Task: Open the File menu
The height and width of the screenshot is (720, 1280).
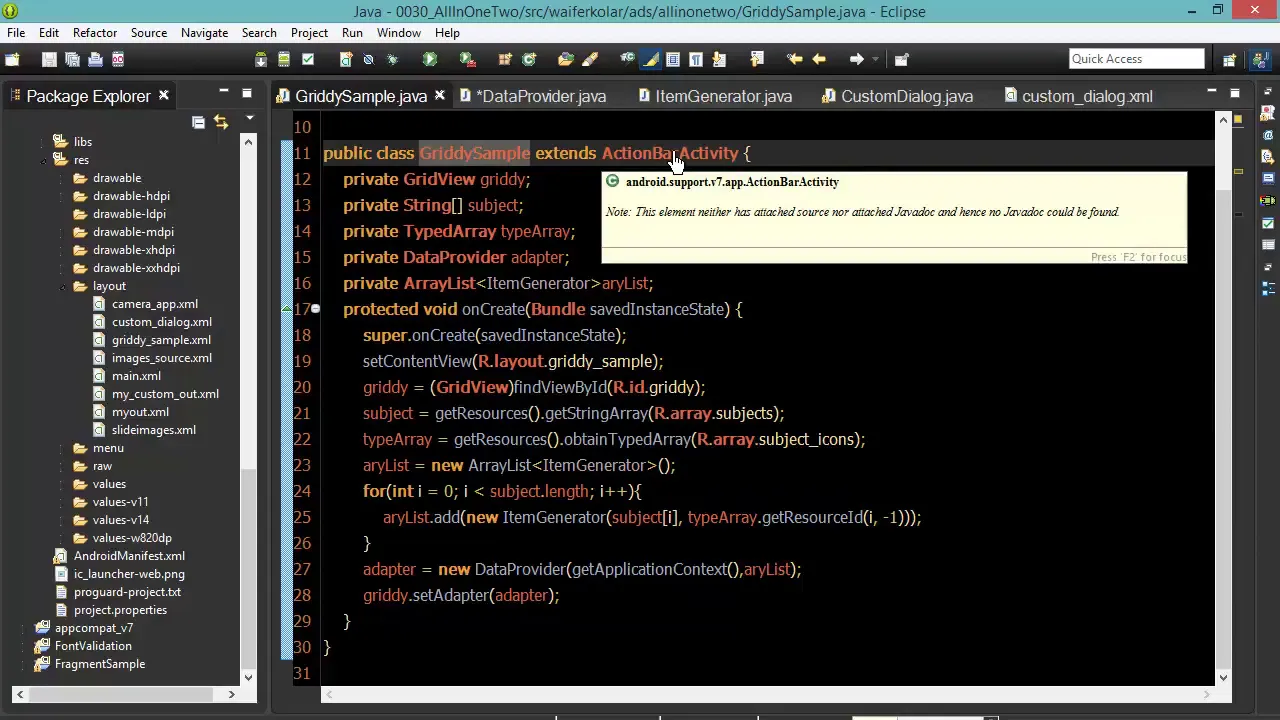Action: click(16, 33)
